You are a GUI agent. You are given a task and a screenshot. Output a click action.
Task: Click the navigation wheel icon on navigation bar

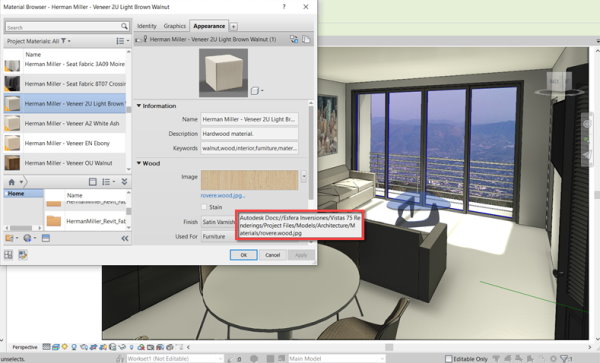coord(587,124)
